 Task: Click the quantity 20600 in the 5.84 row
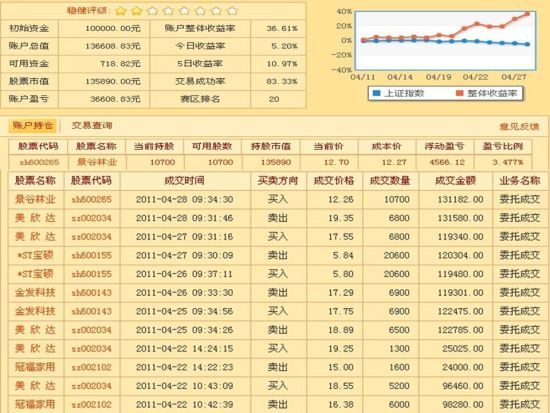coord(396,255)
